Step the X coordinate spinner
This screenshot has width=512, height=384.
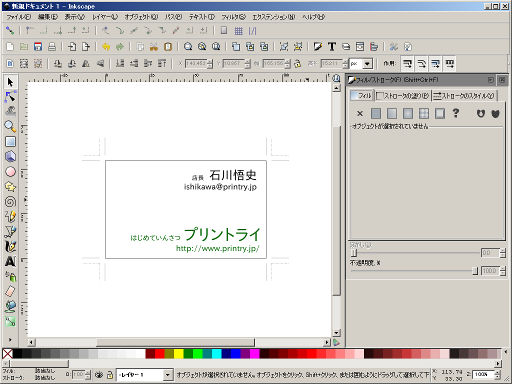(210, 63)
